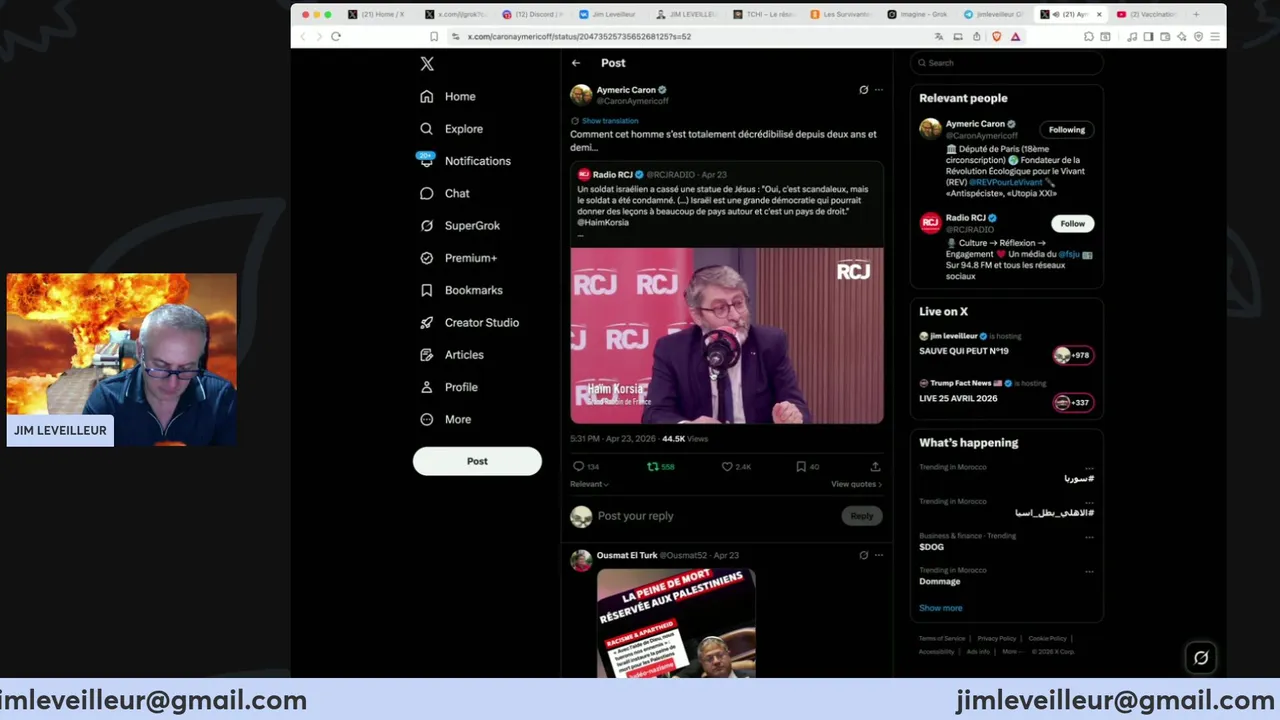Click the back arrow beside Post heading

[576, 63]
